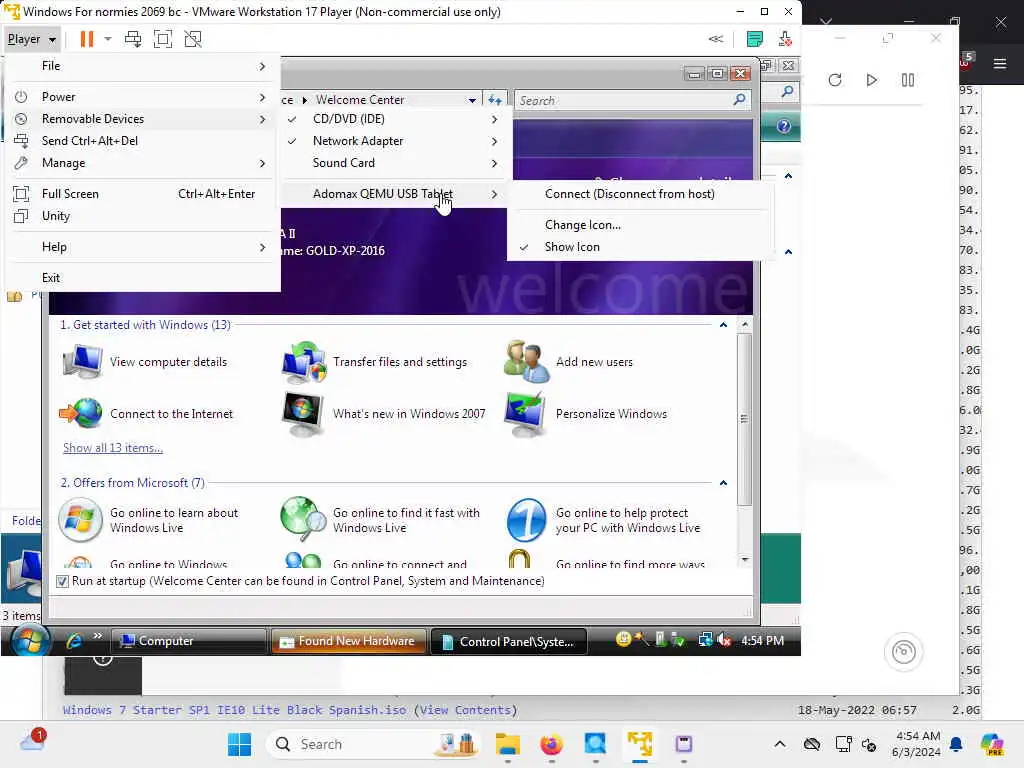This screenshot has height=768, width=1024.
Task: Open the Player menu dropdown
Action: click(31, 39)
